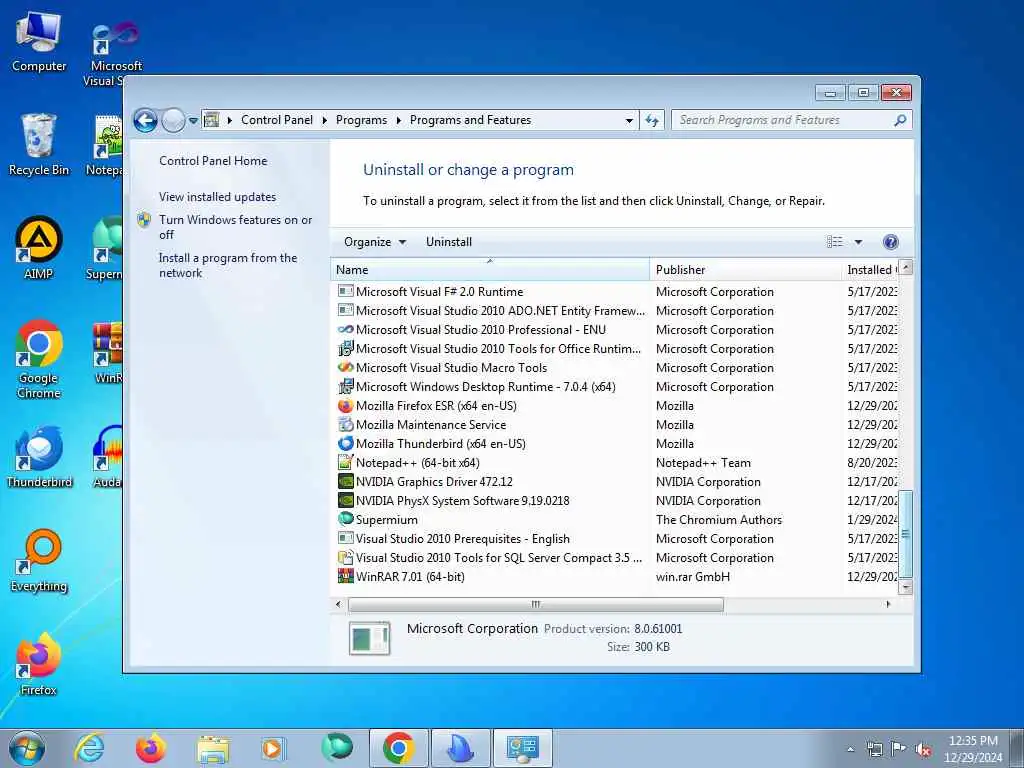Click the Mozilla Firefox ESR list icon
This screenshot has width=1024, height=768.
coord(345,406)
